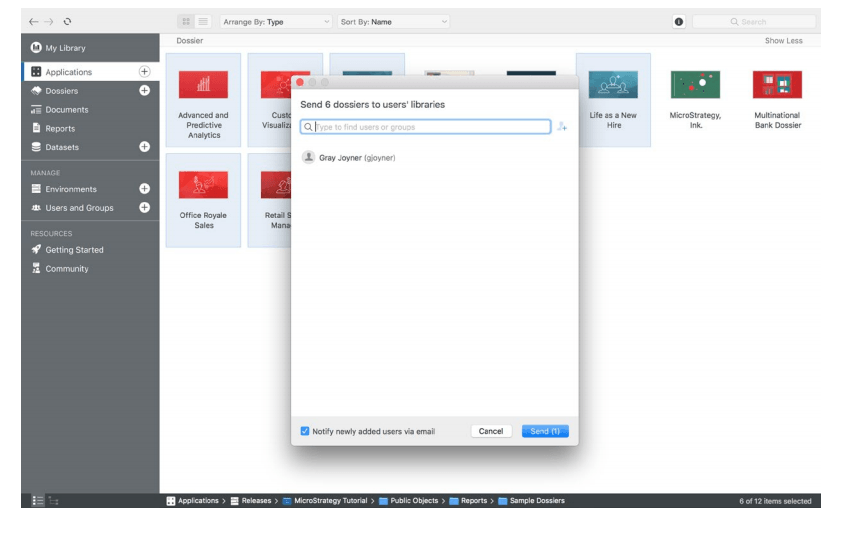Add a new Environment with plus icon

[144, 189]
